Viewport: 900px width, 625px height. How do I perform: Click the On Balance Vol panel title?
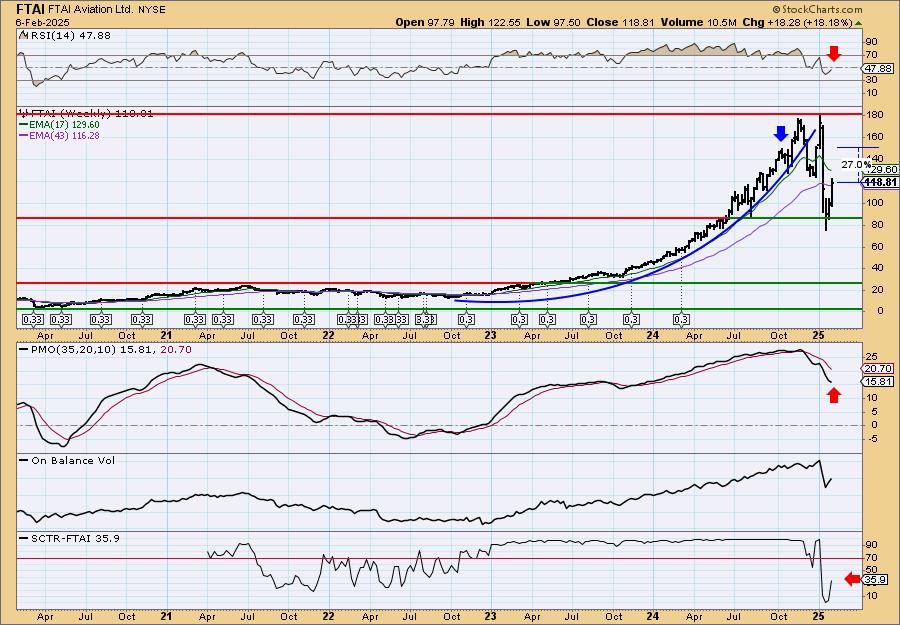pos(72,460)
